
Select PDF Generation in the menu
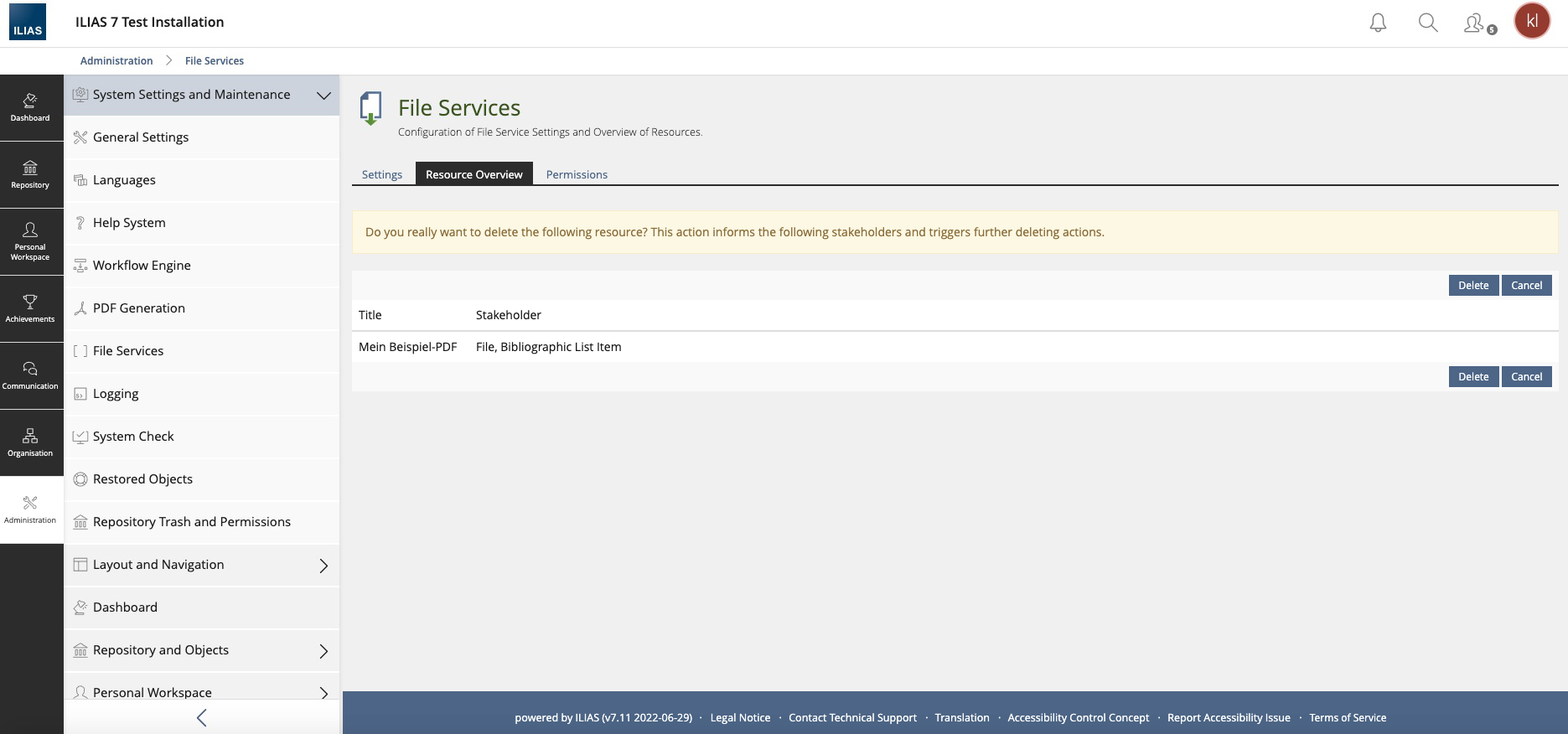click(139, 308)
